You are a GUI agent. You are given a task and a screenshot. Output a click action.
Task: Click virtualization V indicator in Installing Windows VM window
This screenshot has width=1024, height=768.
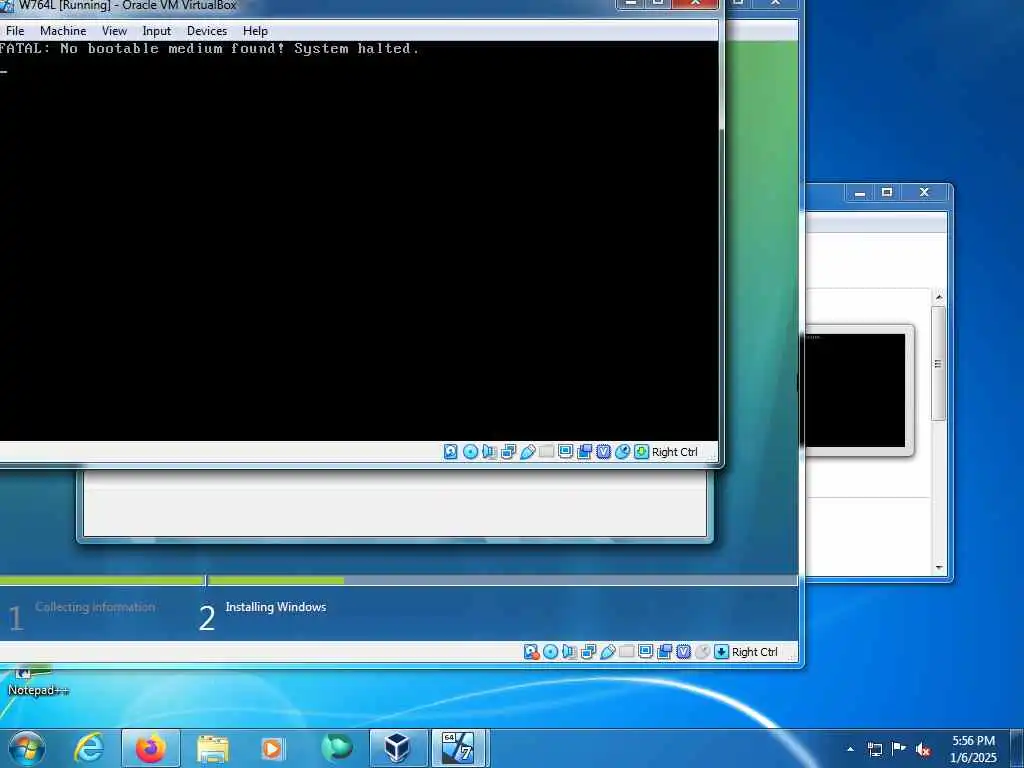pyautogui.click(x=683, y=652)
